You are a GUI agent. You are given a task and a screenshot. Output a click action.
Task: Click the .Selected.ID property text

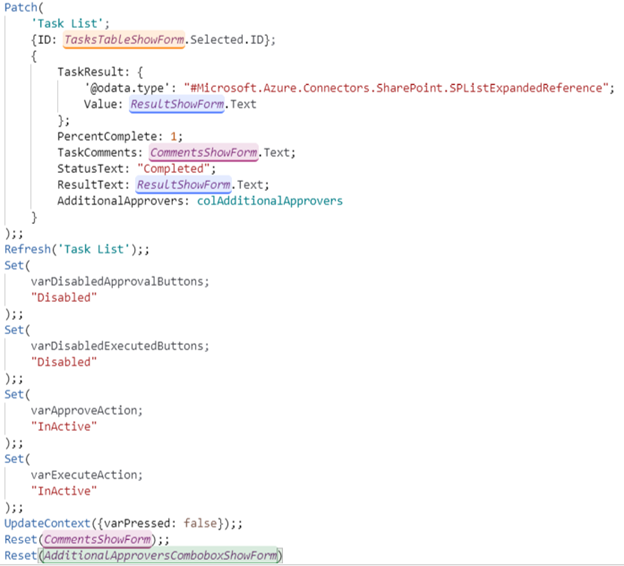tap(225, 39)
